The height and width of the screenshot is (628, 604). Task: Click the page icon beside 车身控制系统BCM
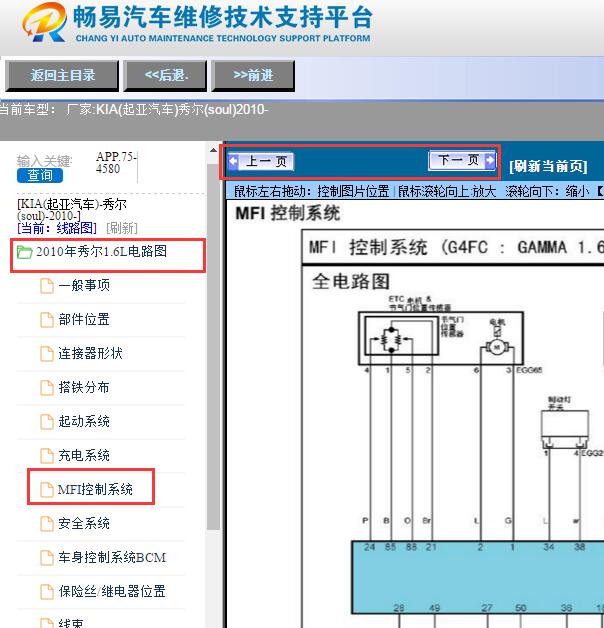point(47,558)
